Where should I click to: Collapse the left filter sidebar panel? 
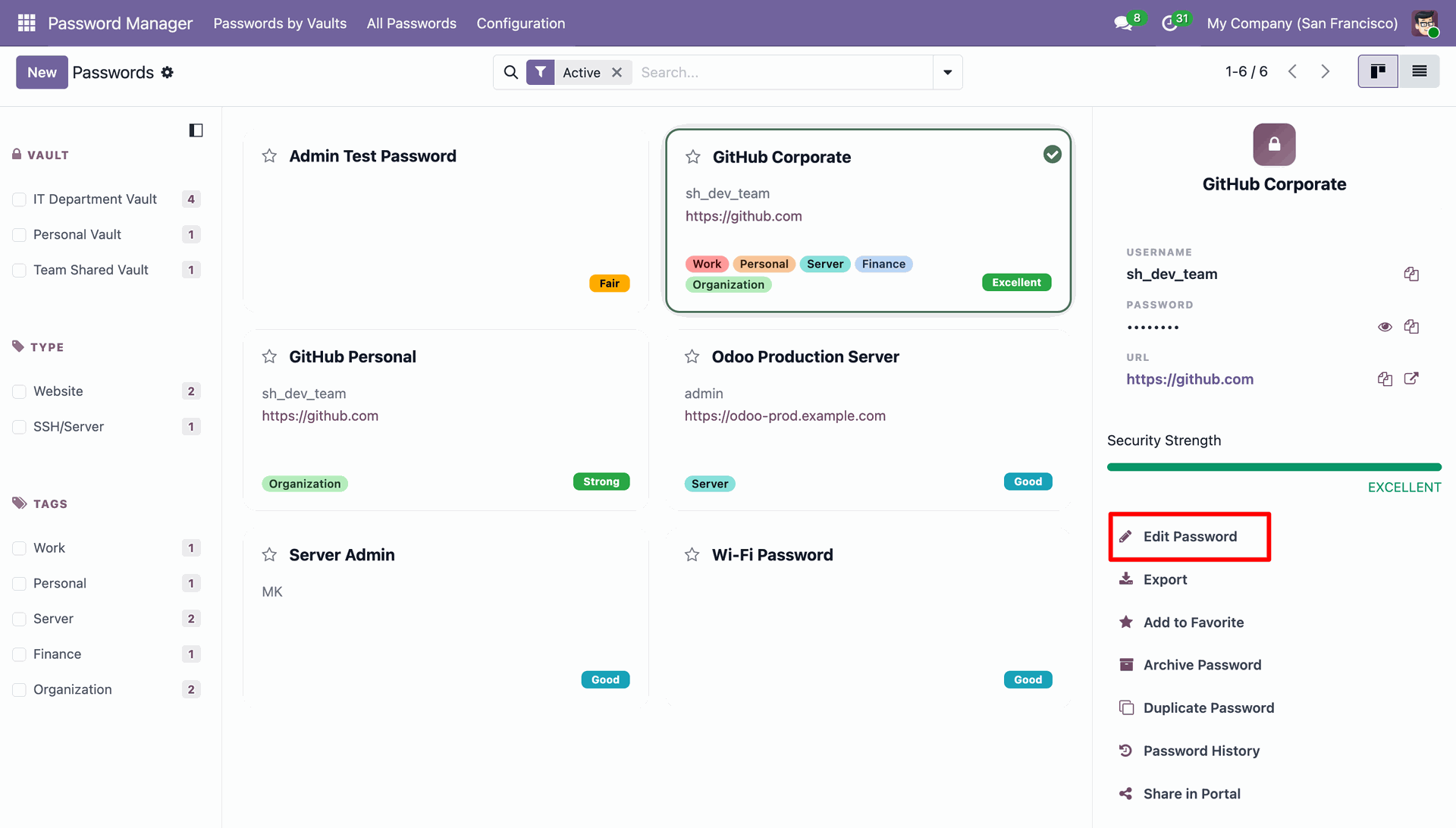[x=196, y=130]
